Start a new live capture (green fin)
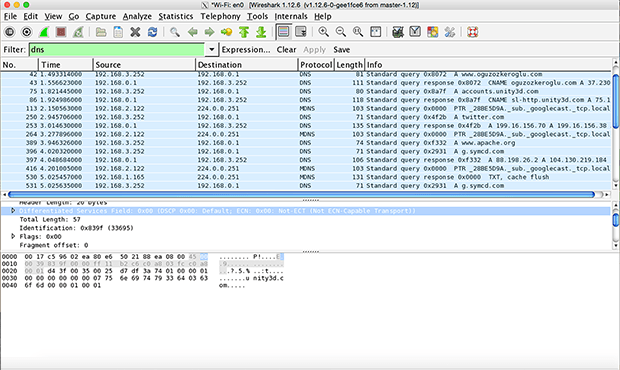Image resolution: width=620 pixels, height=370 pixels. click(x=43, y=32)
